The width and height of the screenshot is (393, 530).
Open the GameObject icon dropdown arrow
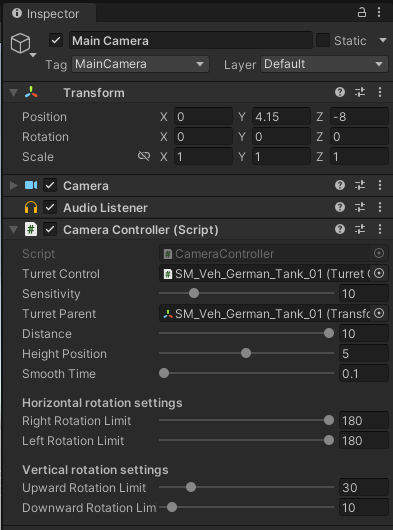(x=33, y=55)
